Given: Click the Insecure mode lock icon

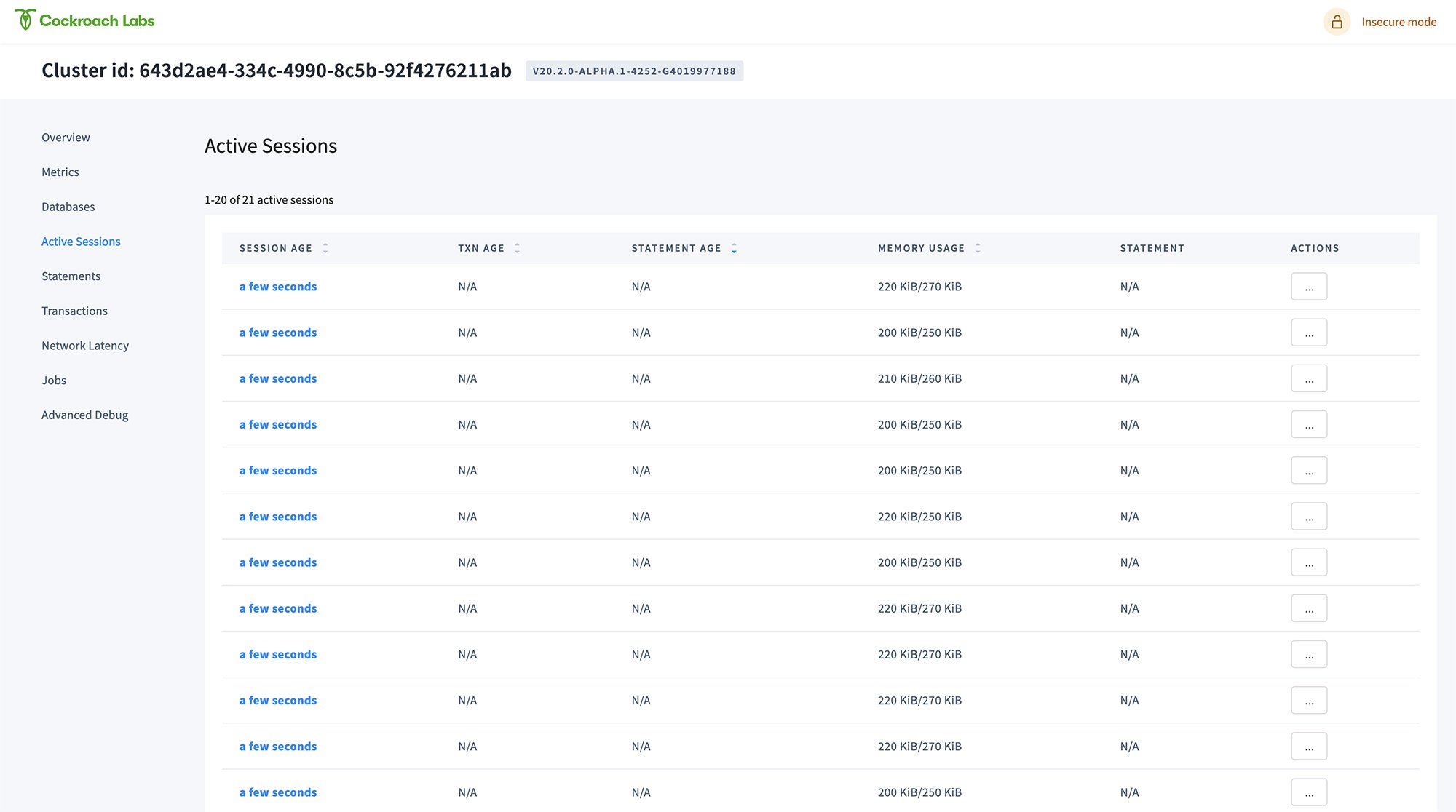Looking at the screenshot, I should (x=1337, y=22).
